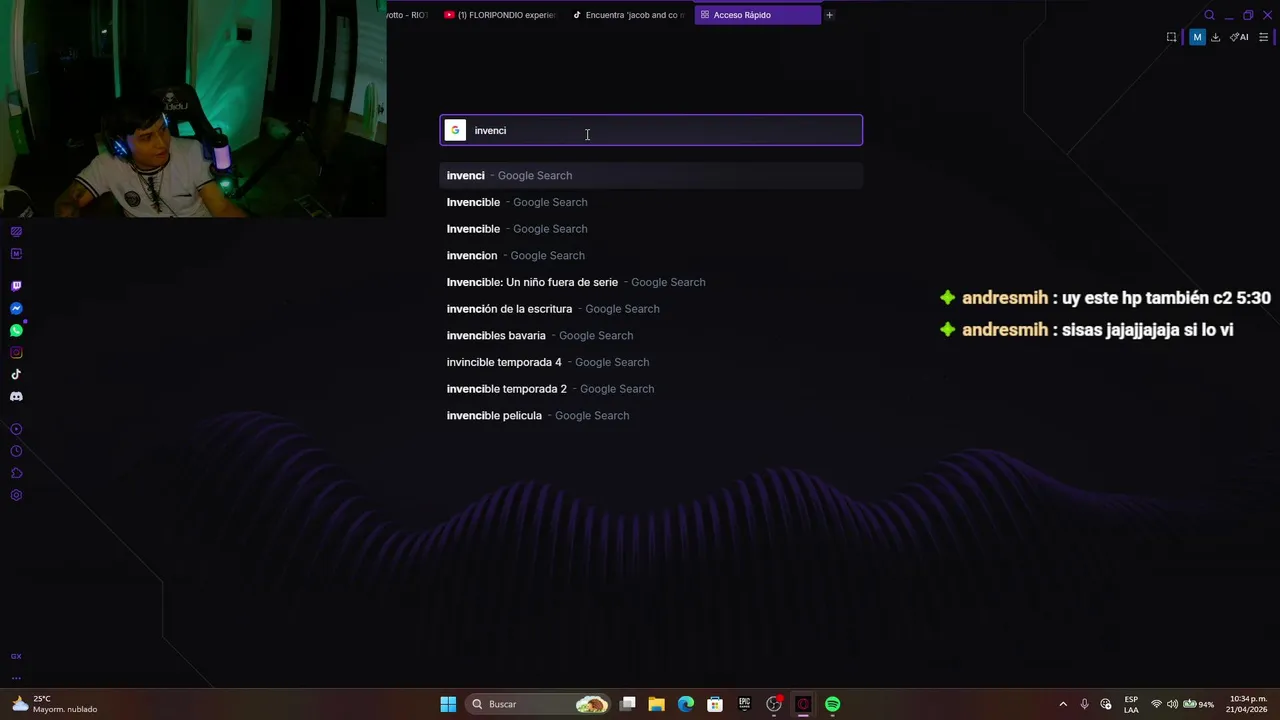Switch to the RIOT tab
The height and width of the screenshot is (720, 1280).
409,15
